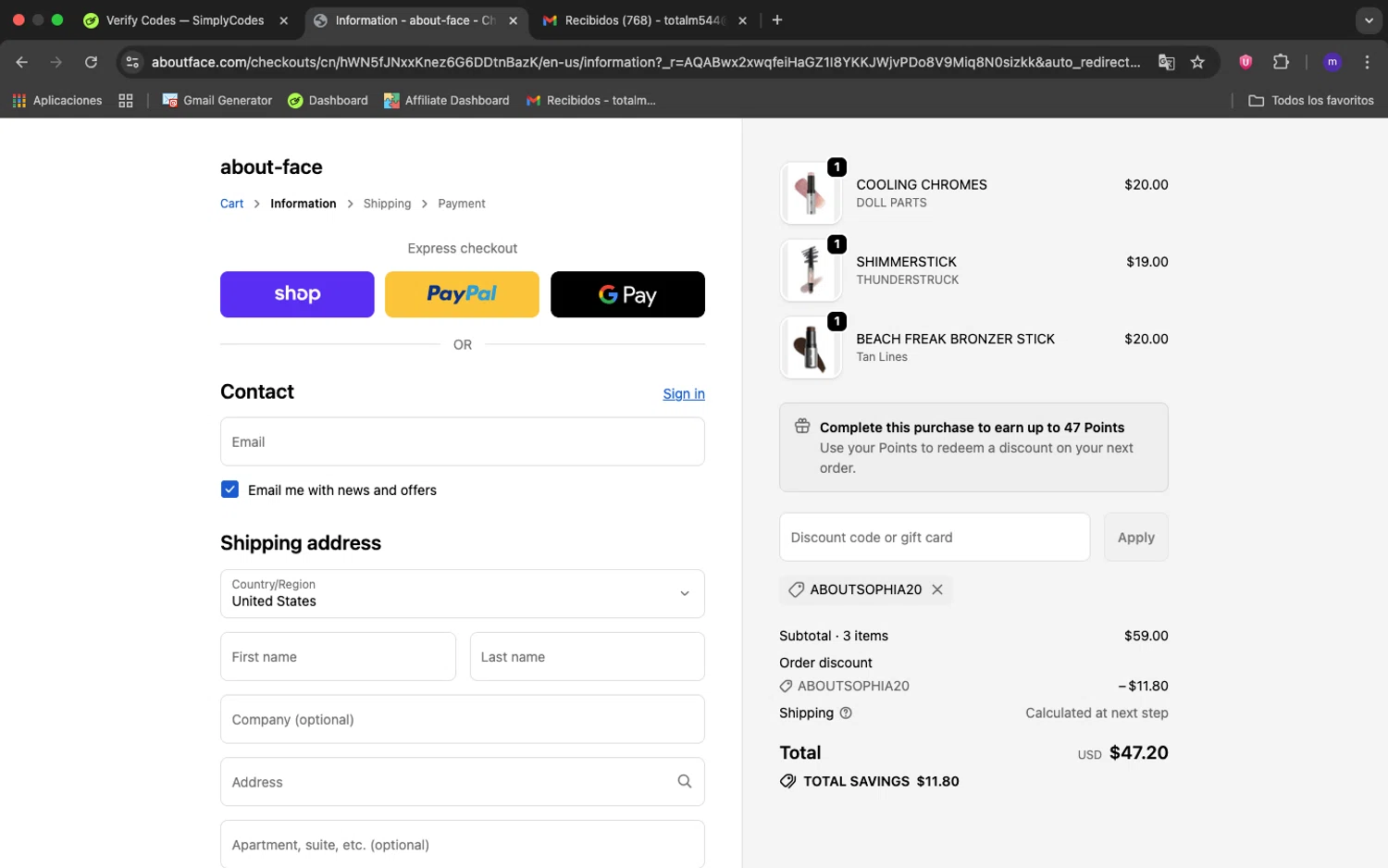
Task: Open Chrome's three-dot menu
Action: point(1367,62)
